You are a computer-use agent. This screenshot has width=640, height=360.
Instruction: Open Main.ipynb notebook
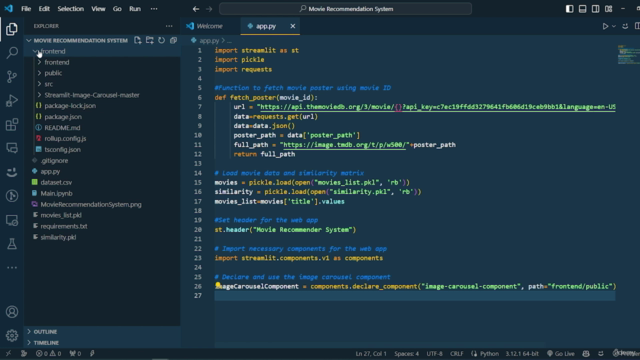[x=56, y=193]
